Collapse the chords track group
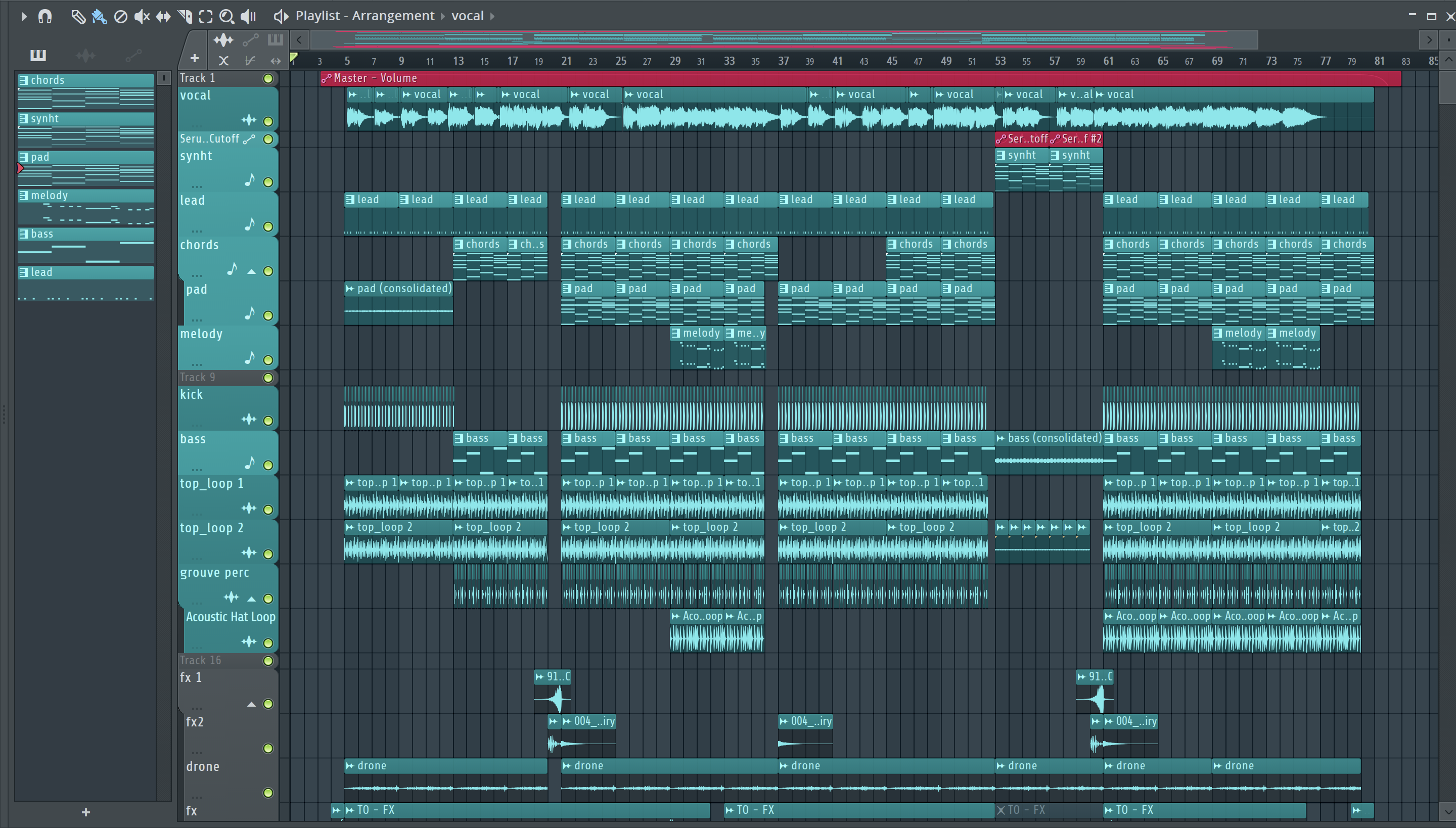Viewport: 1456px width, 828px height. click(x=251, y=272)
